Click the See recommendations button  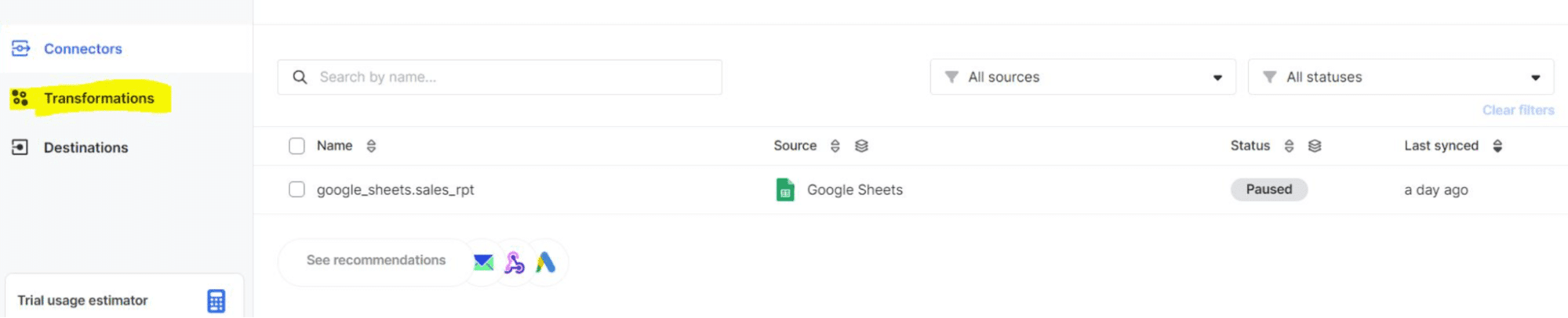coord(376,260)
